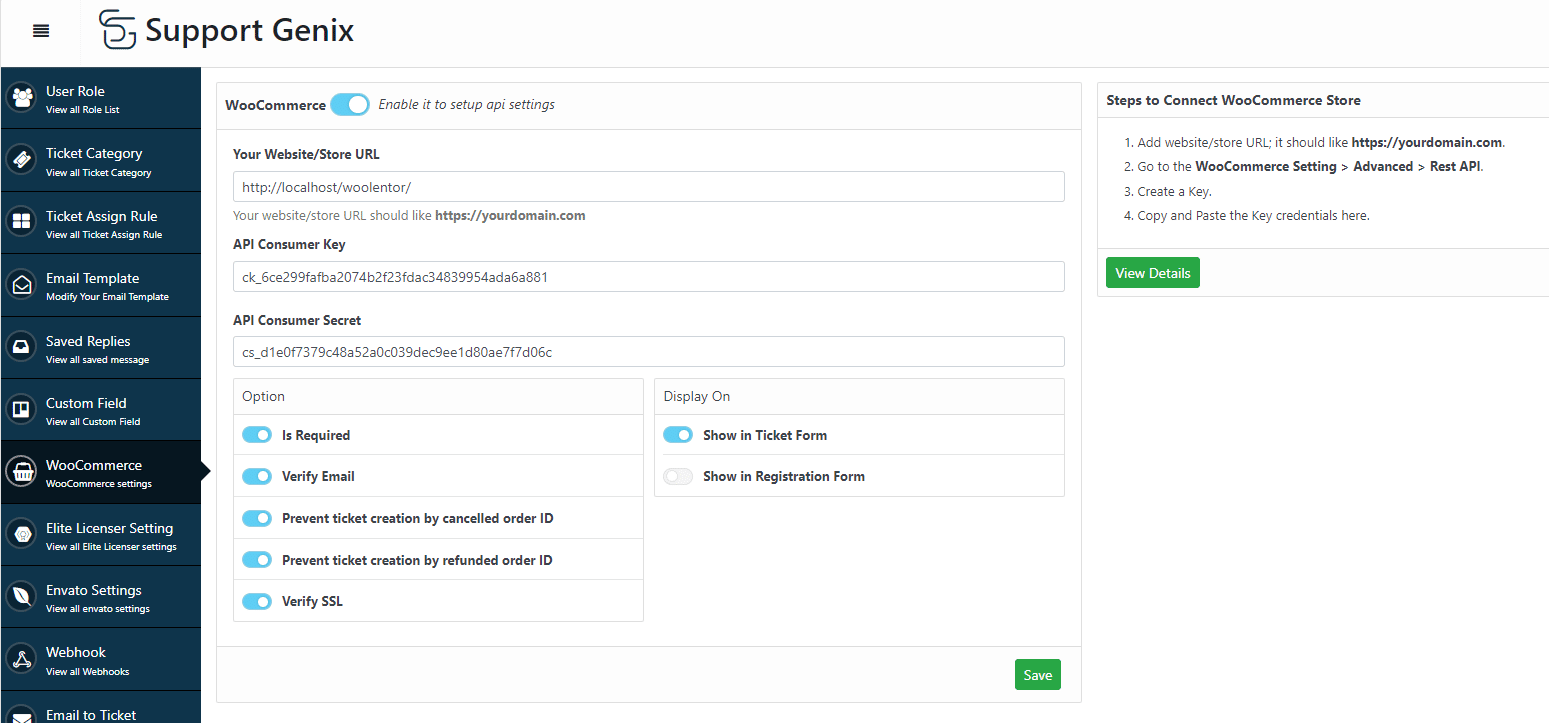1549x723 pixels.
Task: Select the Custom Field icon
Action: tap(22, 409)
